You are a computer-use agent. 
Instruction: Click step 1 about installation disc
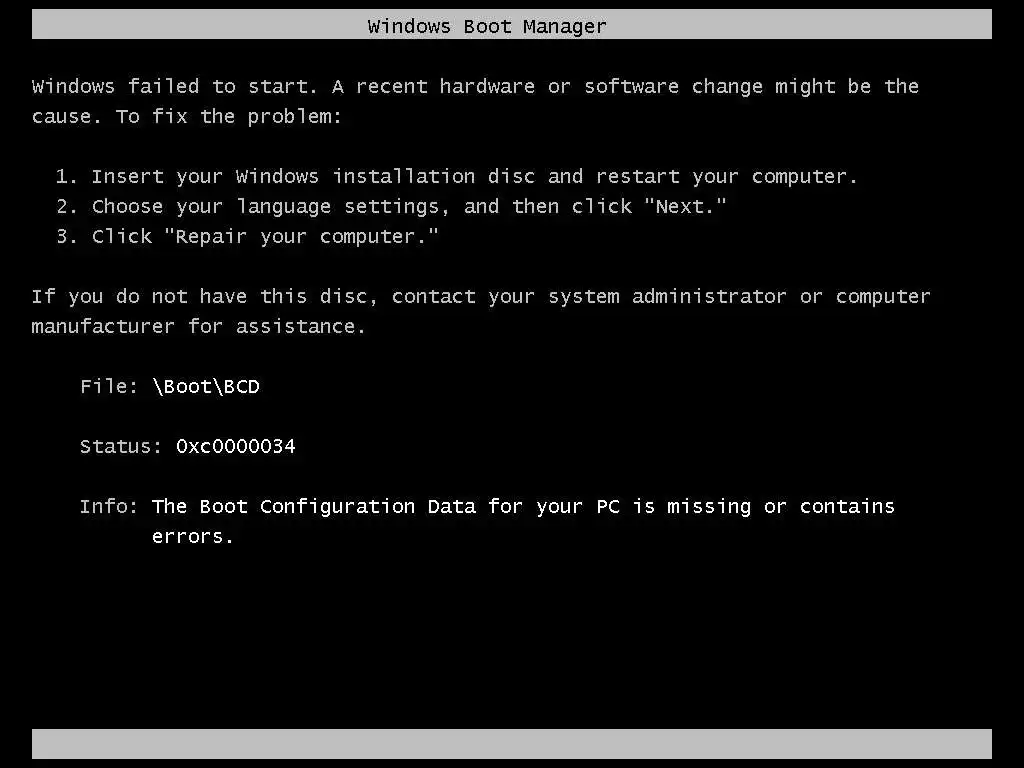(x=456, y=177)
